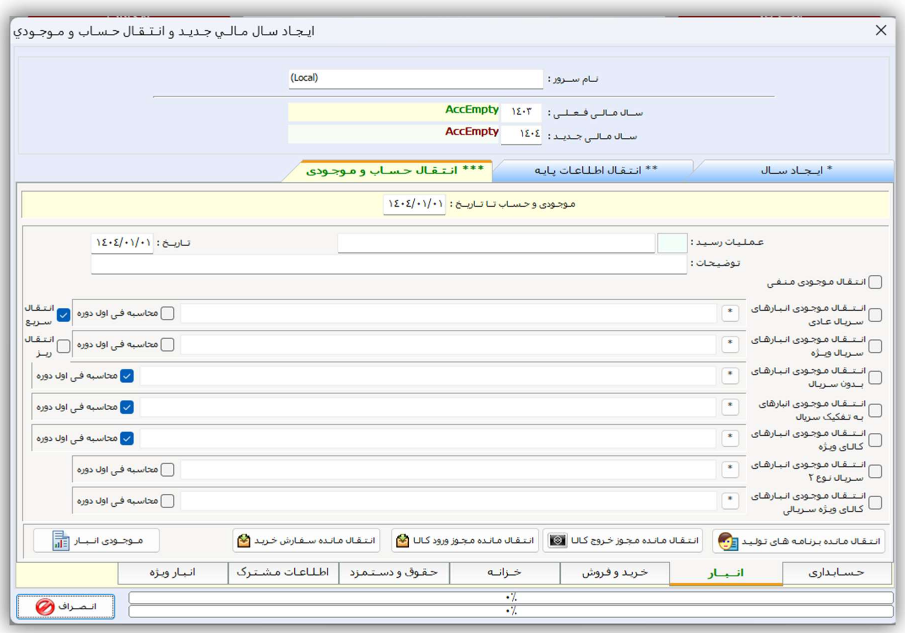The image size is (905, 633).
Task: Open the اطلاعات مشترک bottom tab
Action: pyautogui.click(x=283, y=572)
